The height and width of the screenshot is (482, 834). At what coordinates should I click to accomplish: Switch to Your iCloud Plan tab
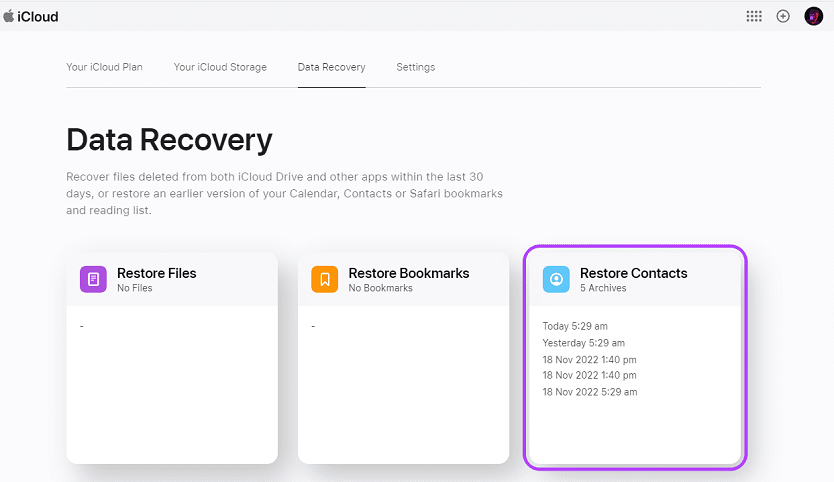pyautogui.click(x=104, y=67)
